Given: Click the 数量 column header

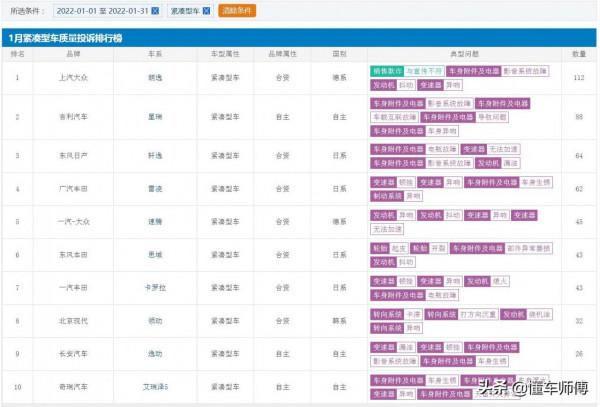Looking at the screenshot, I should tap(579, 54).
